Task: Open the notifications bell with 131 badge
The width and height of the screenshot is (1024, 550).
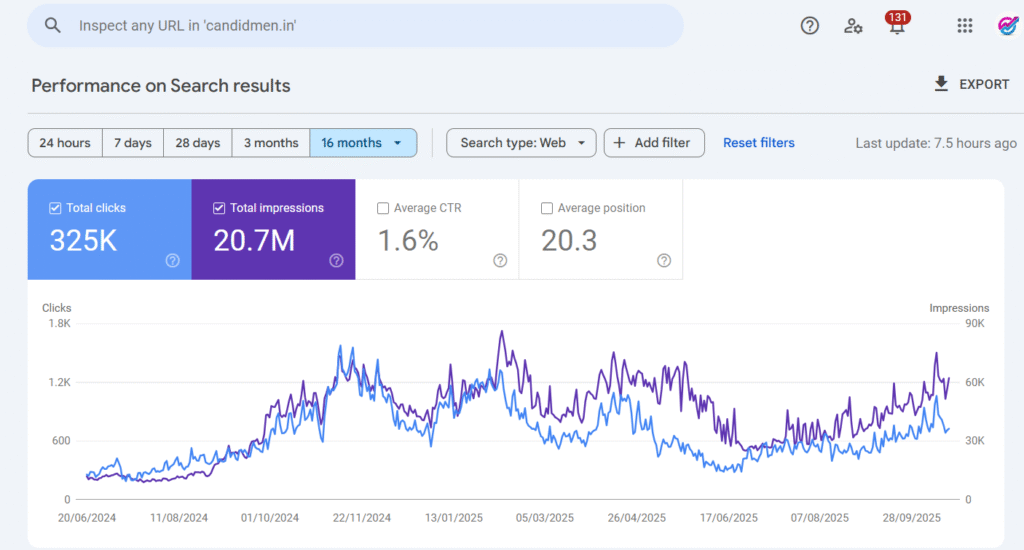Action: 897,26
